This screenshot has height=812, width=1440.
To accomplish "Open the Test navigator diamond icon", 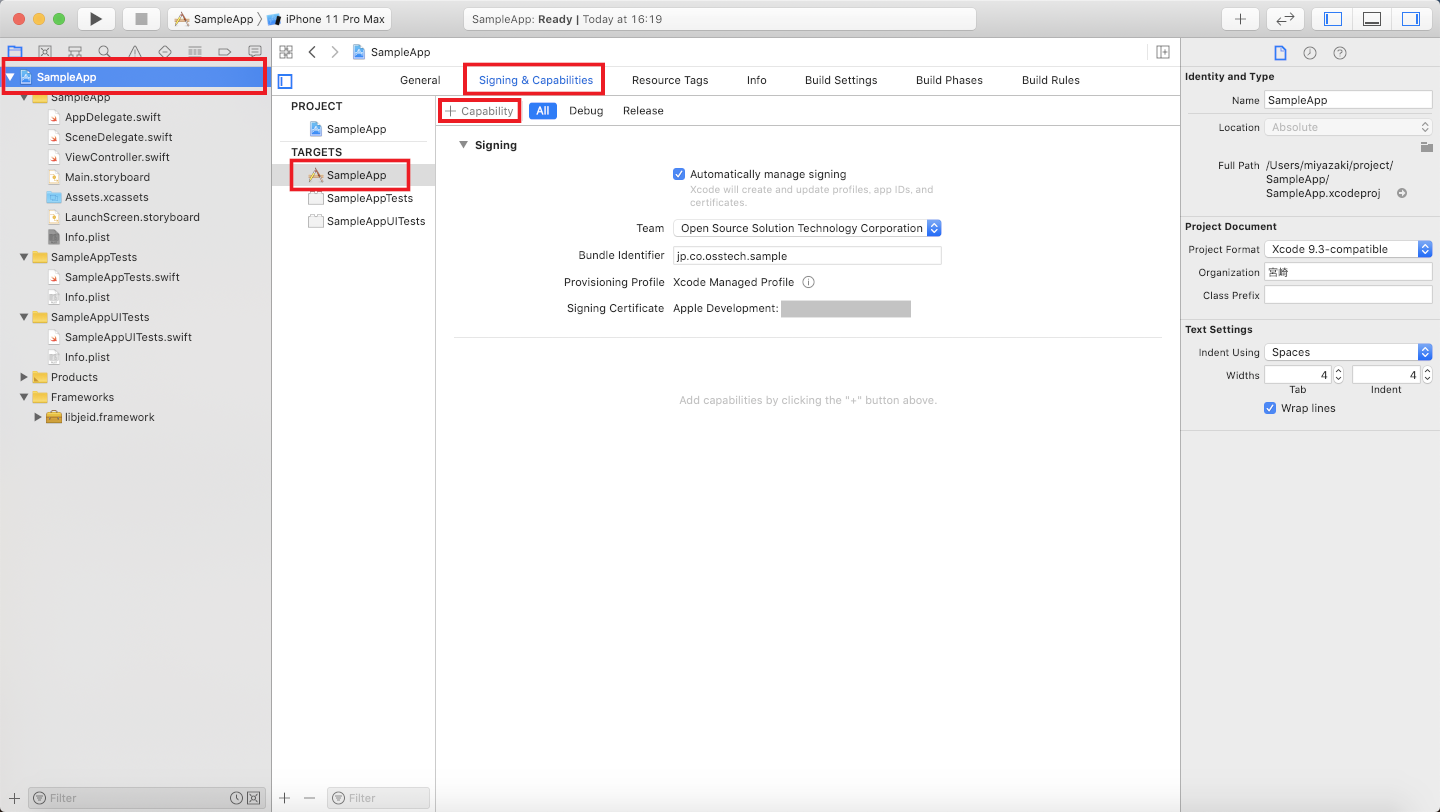I will [x=165, y=52].
